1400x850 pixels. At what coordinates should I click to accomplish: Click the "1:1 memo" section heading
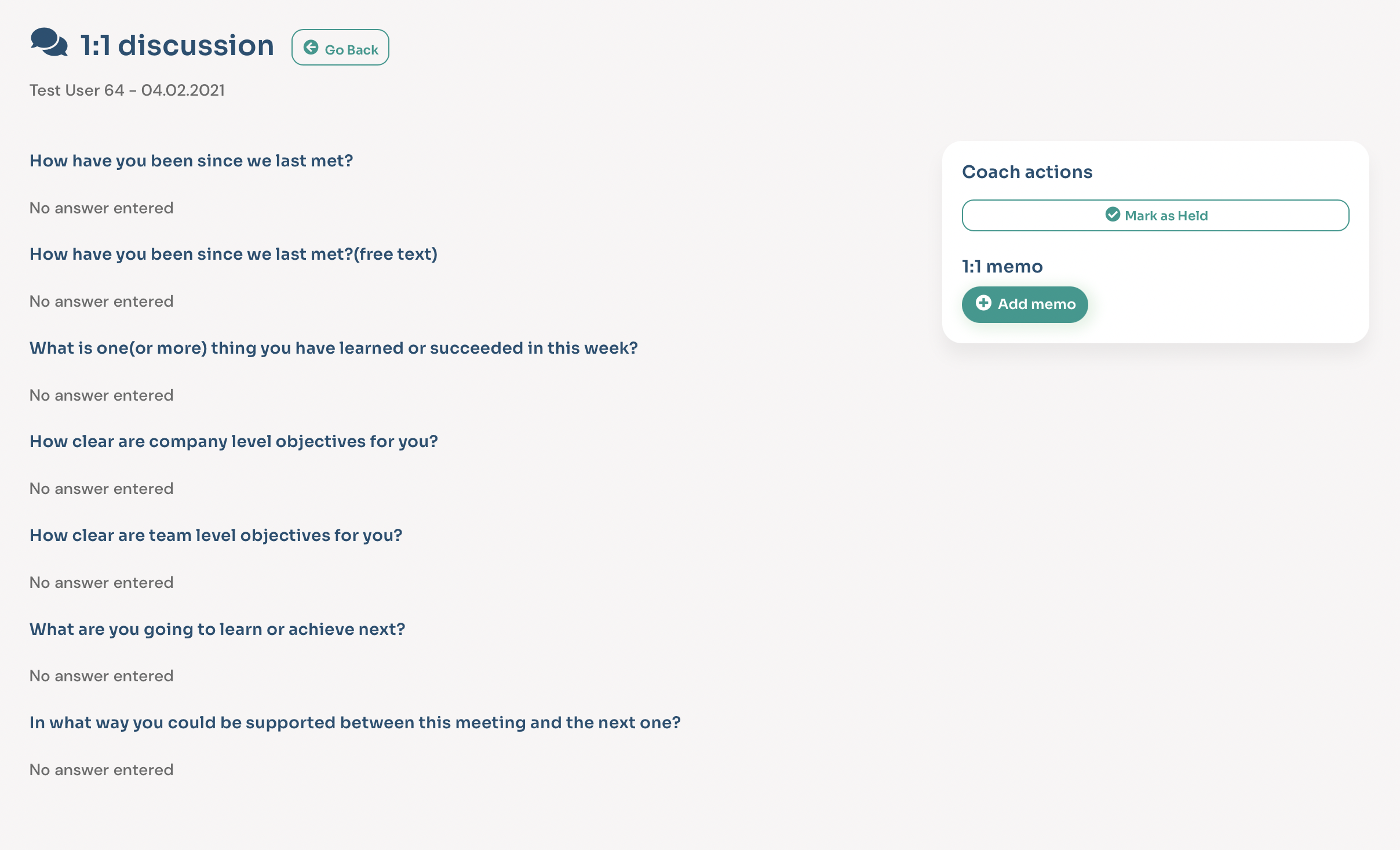[1002, 267]
